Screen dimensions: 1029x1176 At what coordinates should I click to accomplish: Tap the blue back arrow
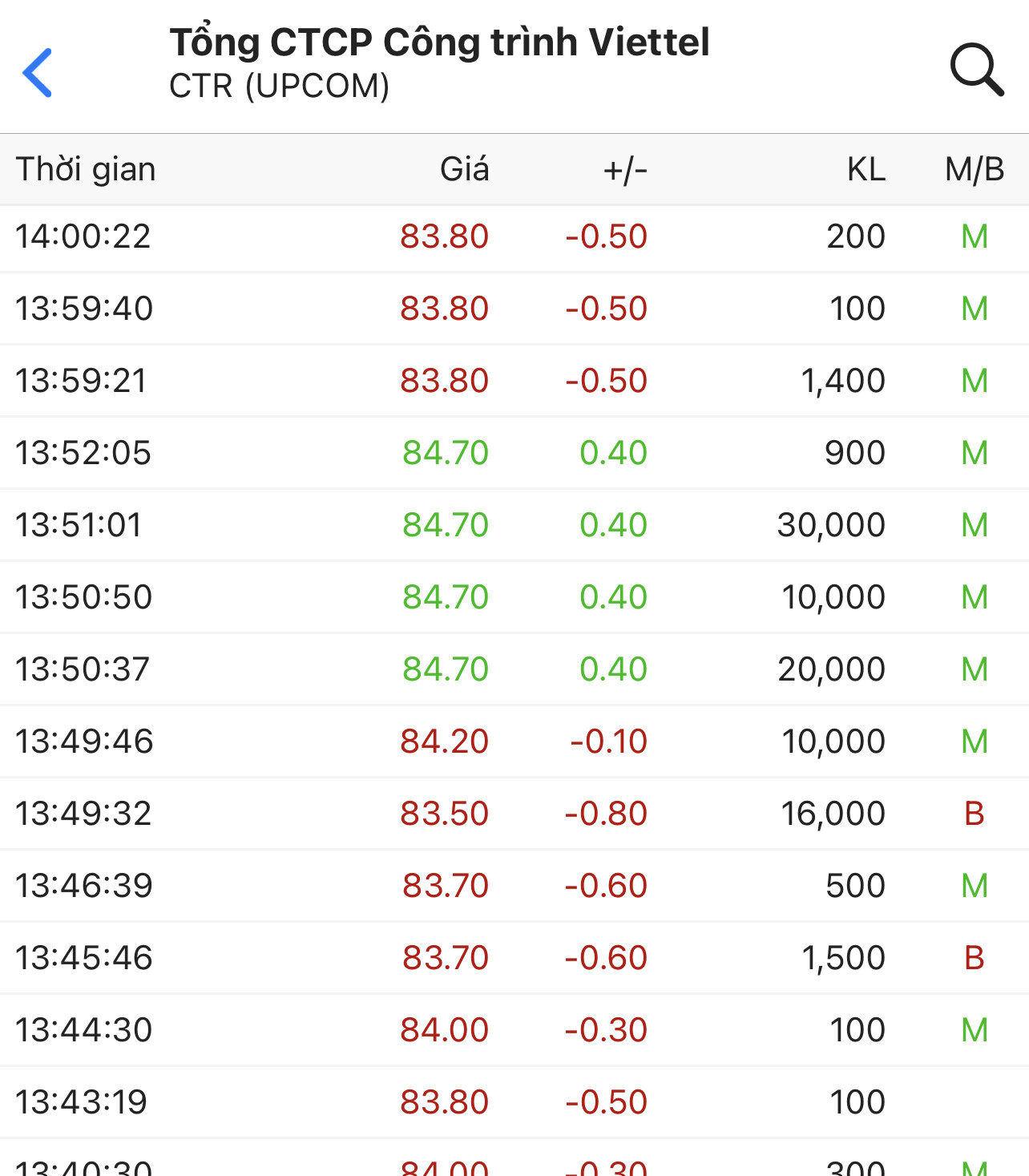[38, 73]
